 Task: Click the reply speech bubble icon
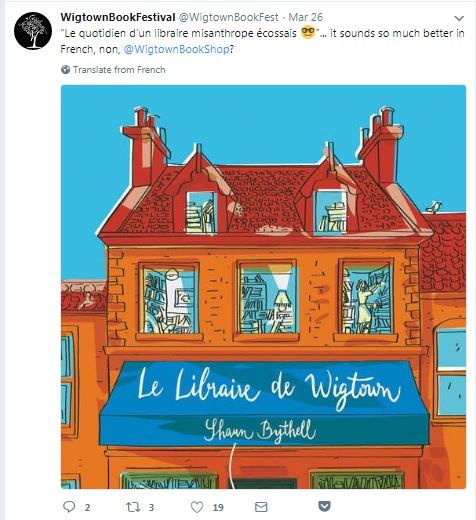pos(69,507)
